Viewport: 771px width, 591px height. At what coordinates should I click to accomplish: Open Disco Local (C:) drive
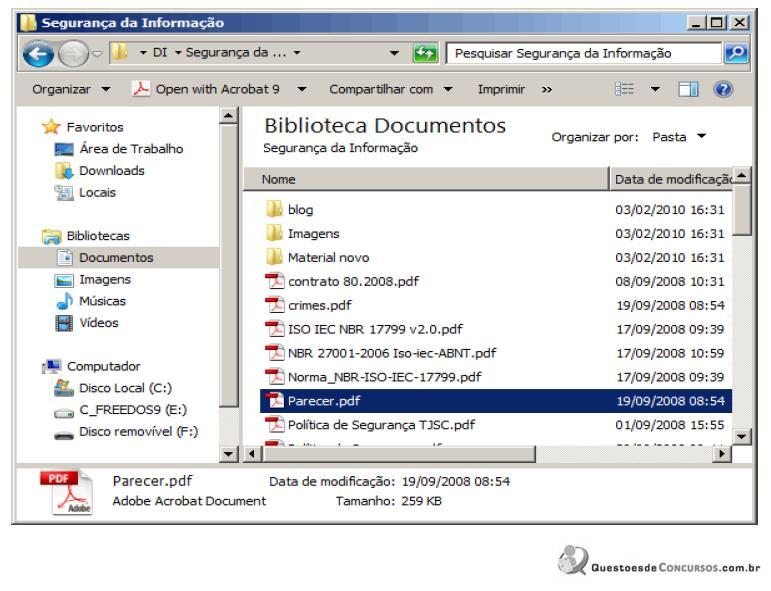[125, 388]
